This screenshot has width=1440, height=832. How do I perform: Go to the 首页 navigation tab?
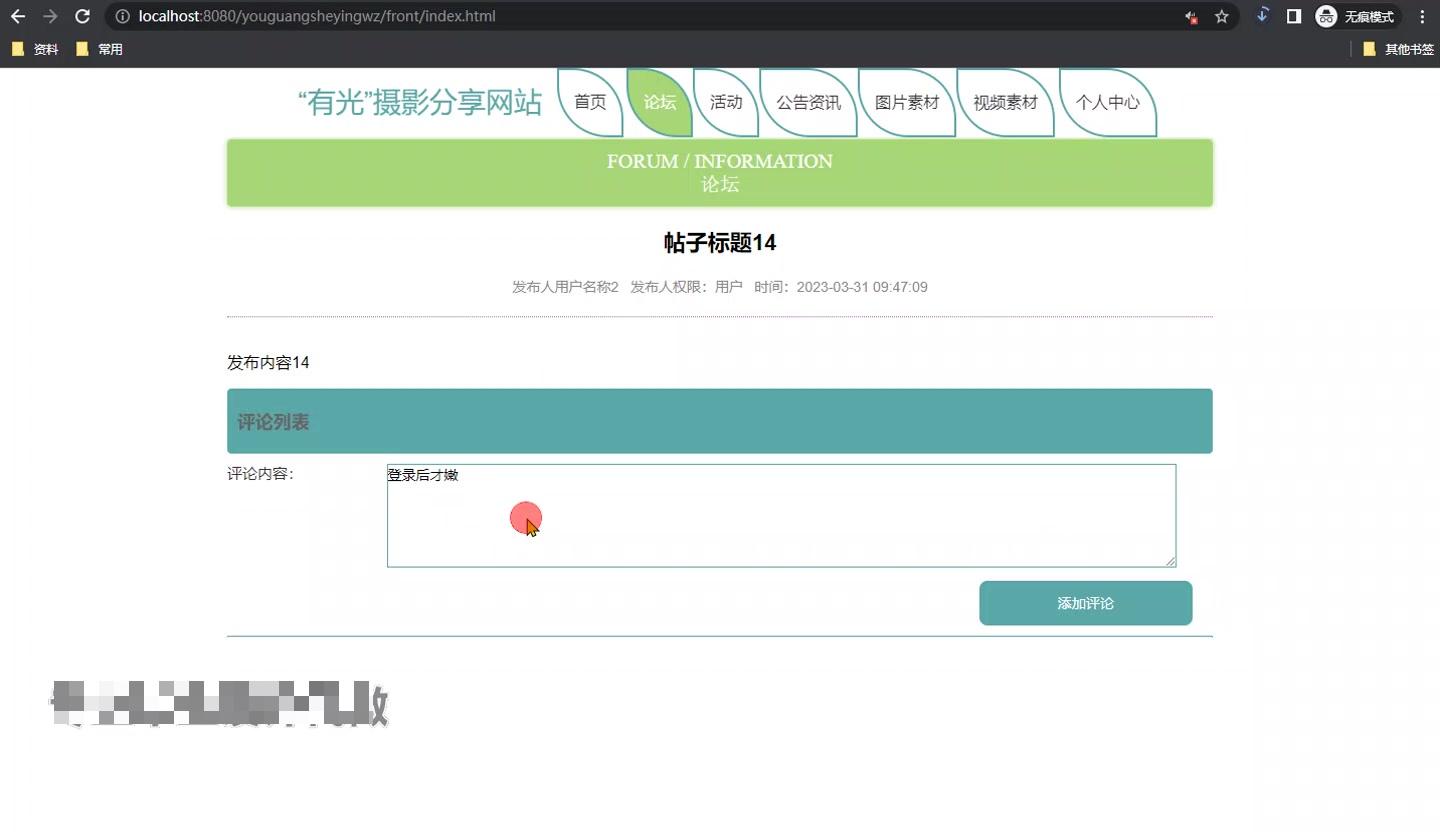coord(590,102)
